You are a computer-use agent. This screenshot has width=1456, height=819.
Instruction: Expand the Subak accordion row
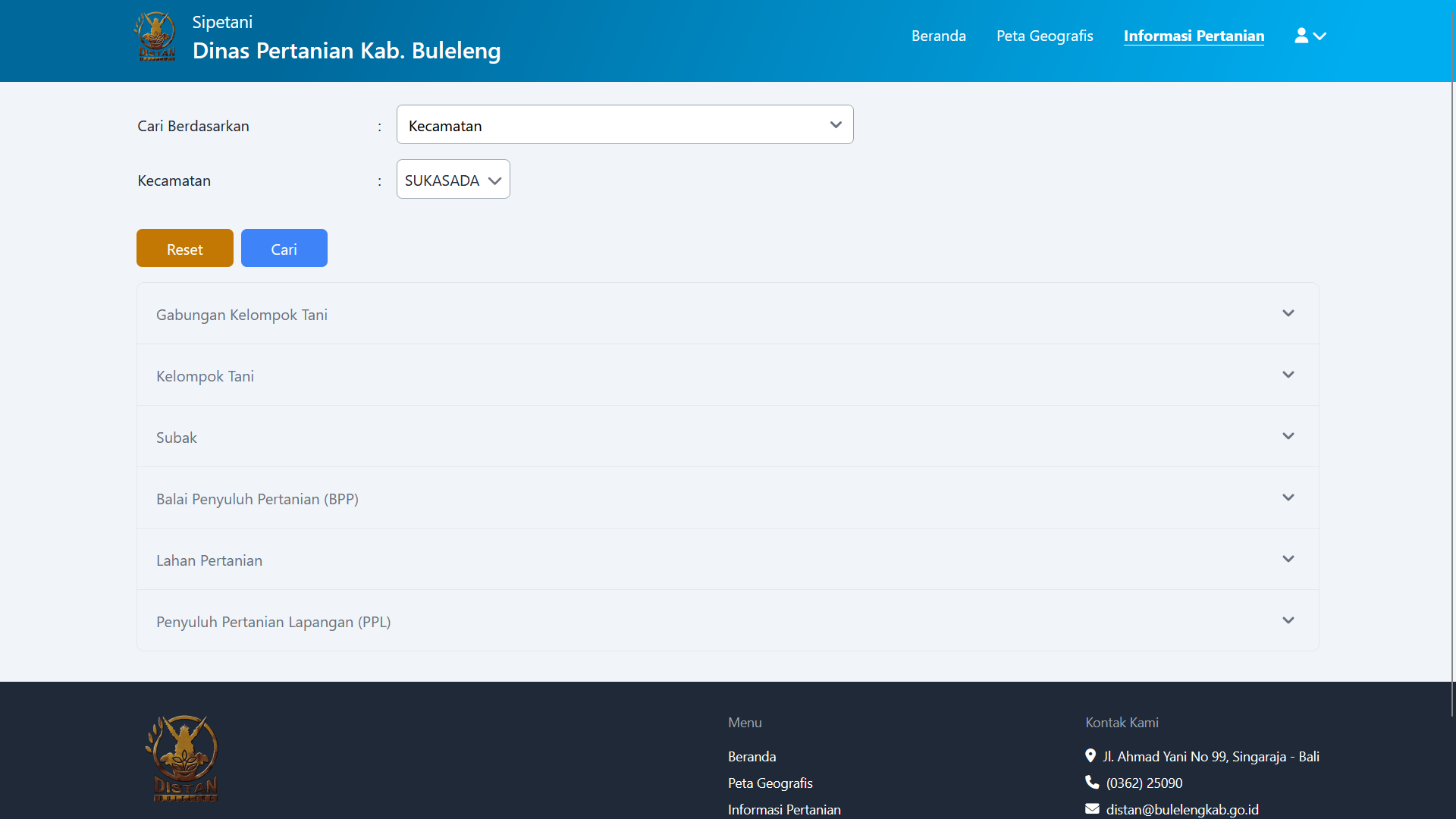pyautogui.click(x=726, y=437)
